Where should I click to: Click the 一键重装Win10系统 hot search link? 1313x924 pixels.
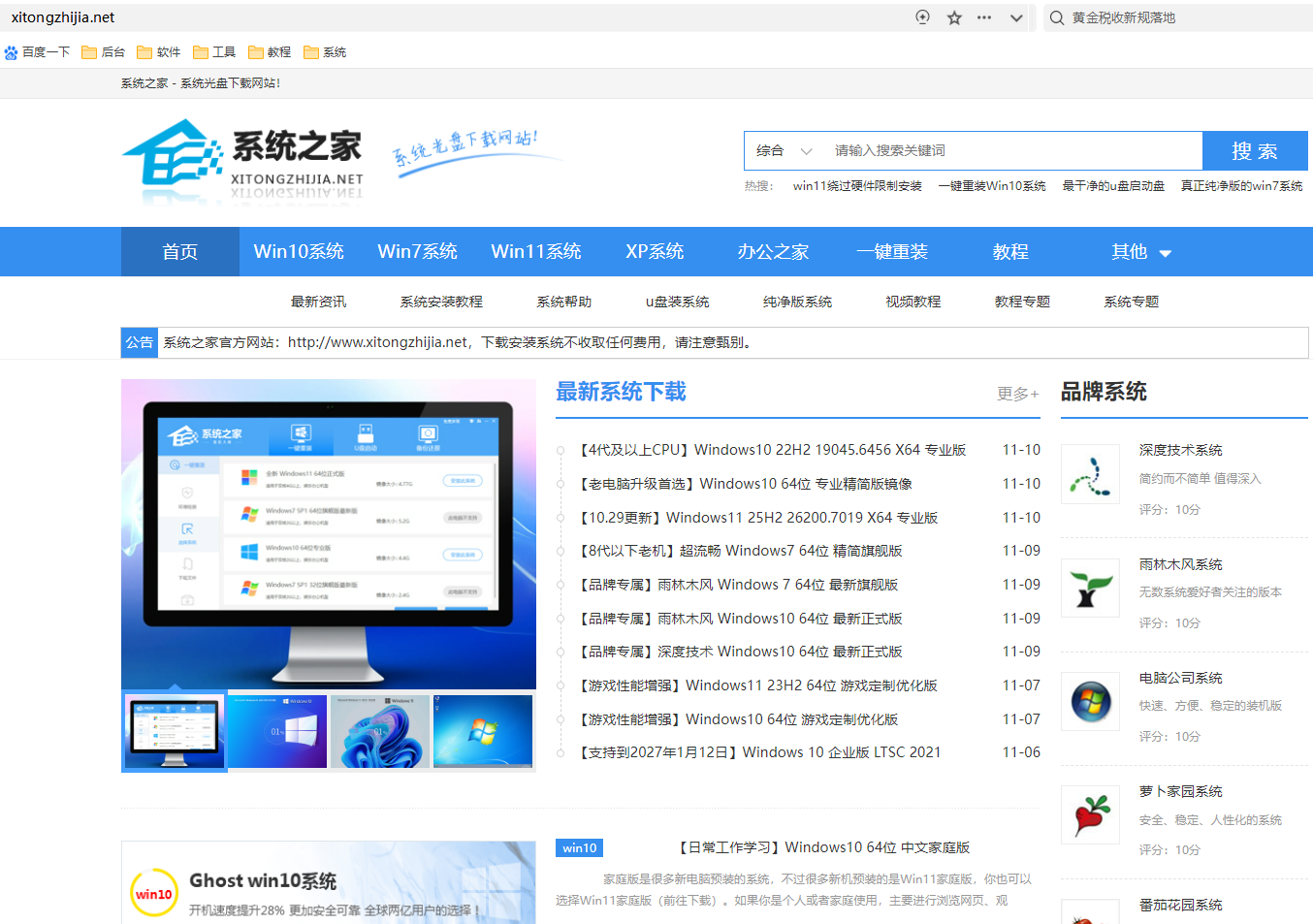point(992,185)
